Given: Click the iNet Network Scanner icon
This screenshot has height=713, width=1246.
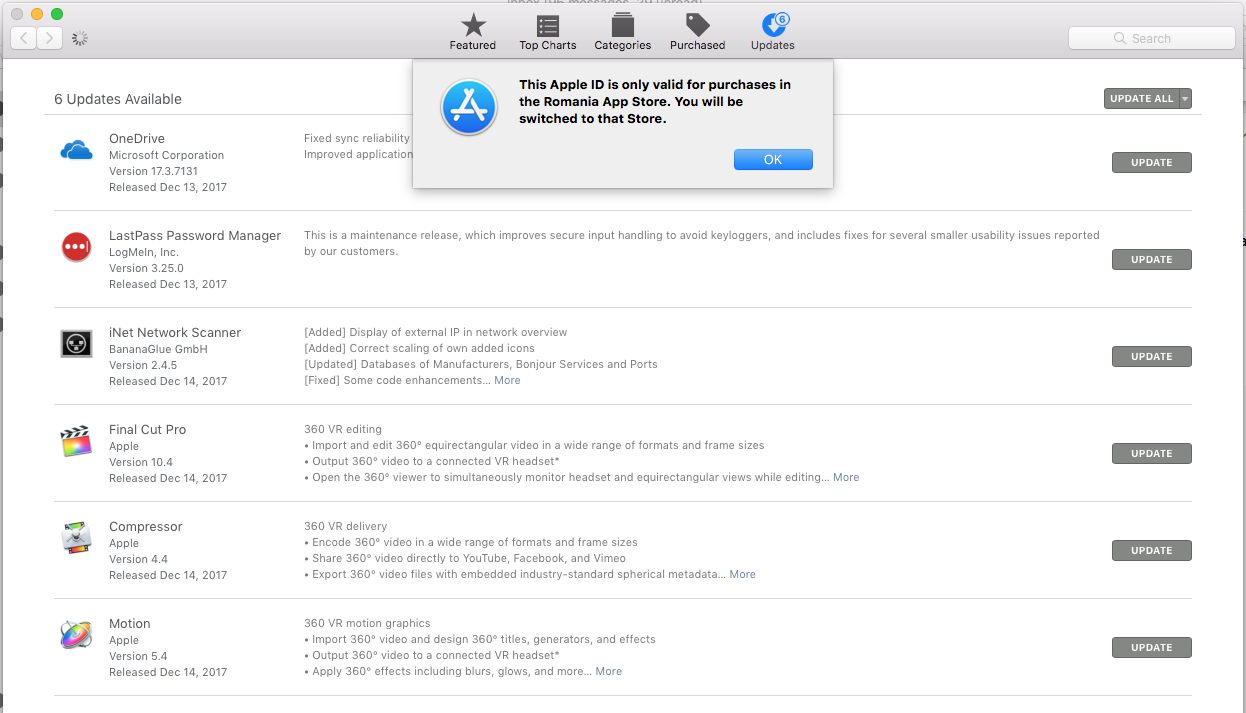Looking at the screenshot, I should pyautogui.click(x=76, y=343).
